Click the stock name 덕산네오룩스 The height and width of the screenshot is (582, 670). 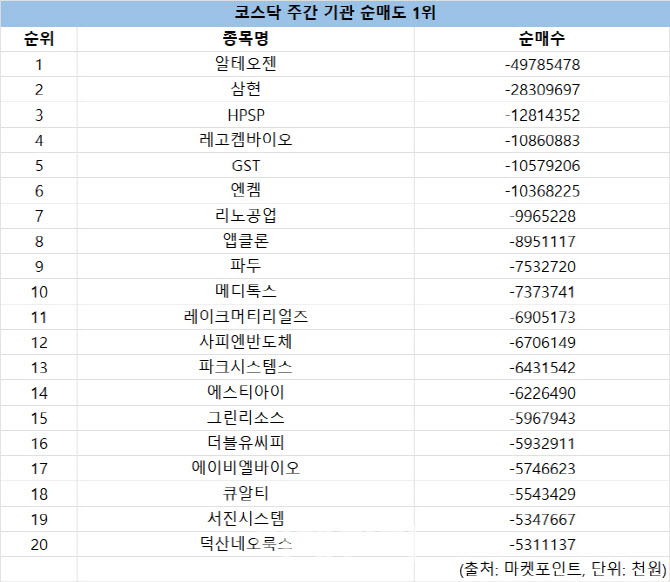(x=246, y=544)
